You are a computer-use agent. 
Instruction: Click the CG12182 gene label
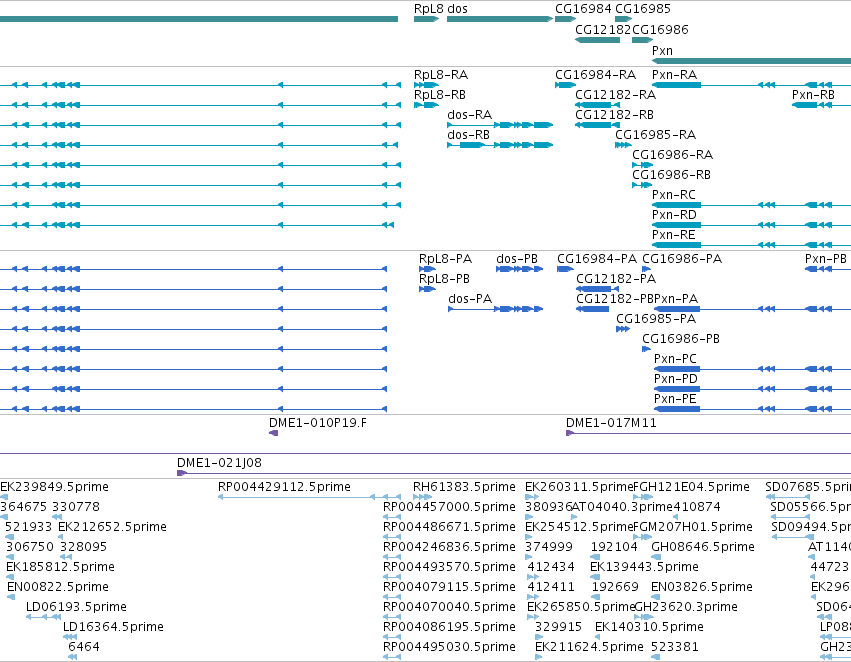(x=603, y=29)
